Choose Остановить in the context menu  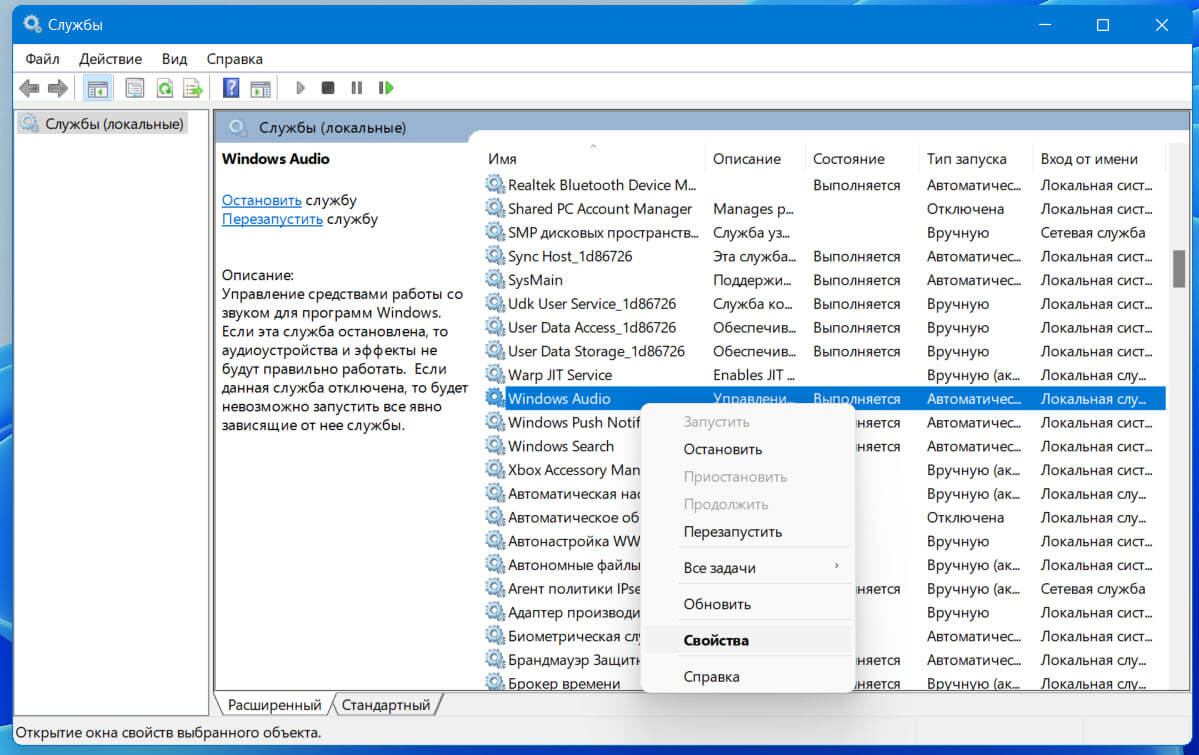tap(747, 449)
